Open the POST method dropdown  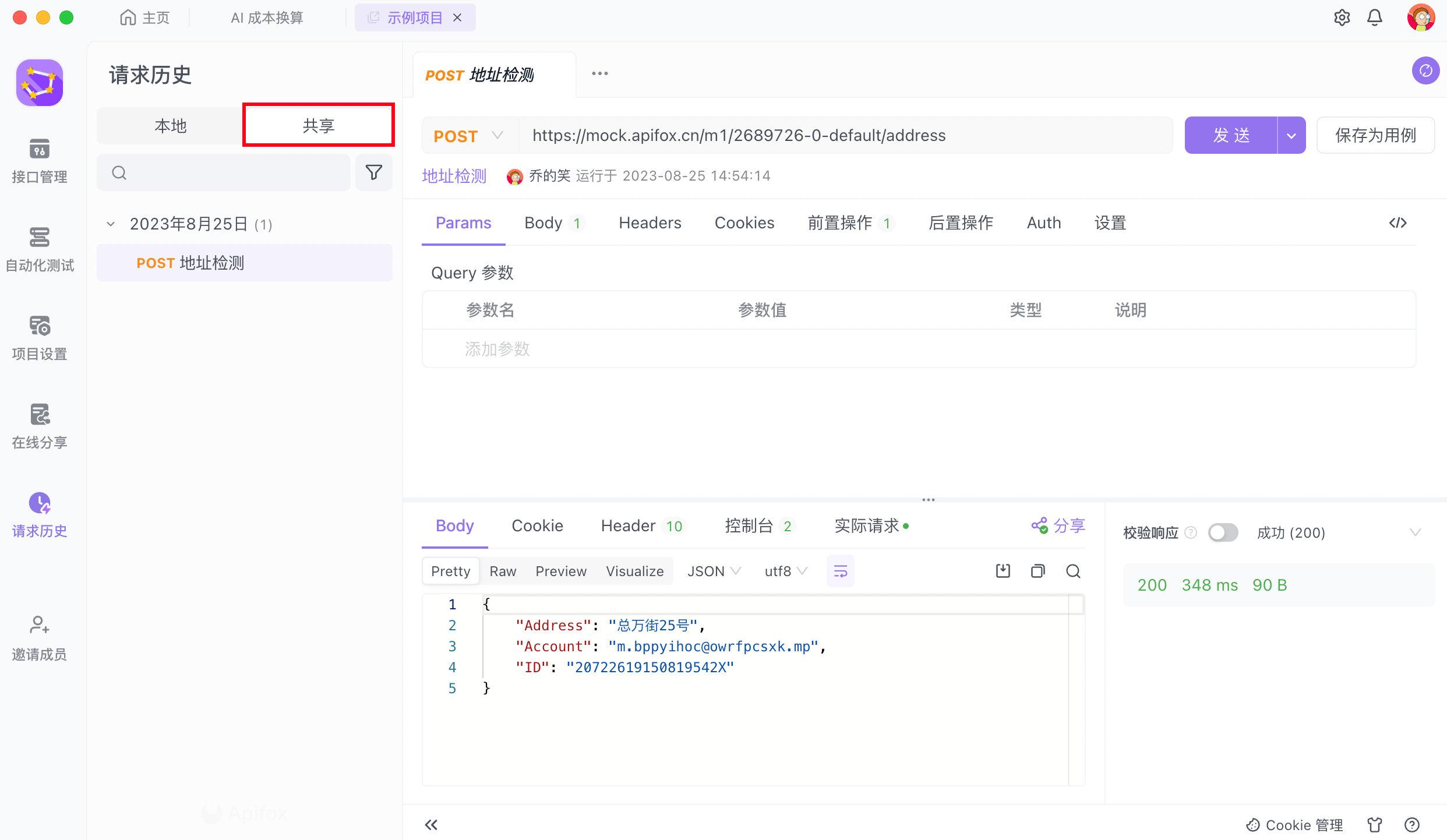coord(468,136)
